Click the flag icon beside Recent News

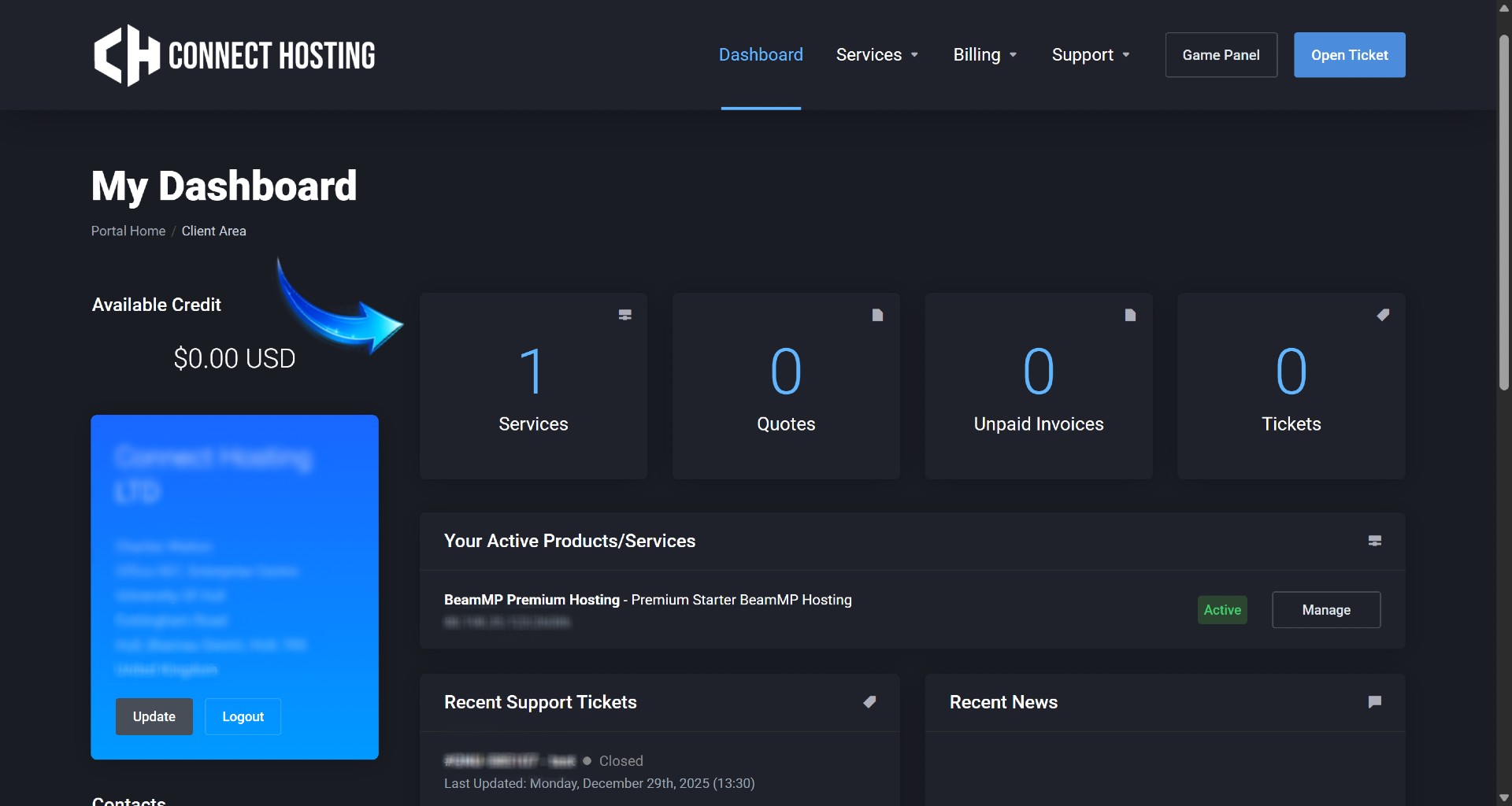[1375, 702]
